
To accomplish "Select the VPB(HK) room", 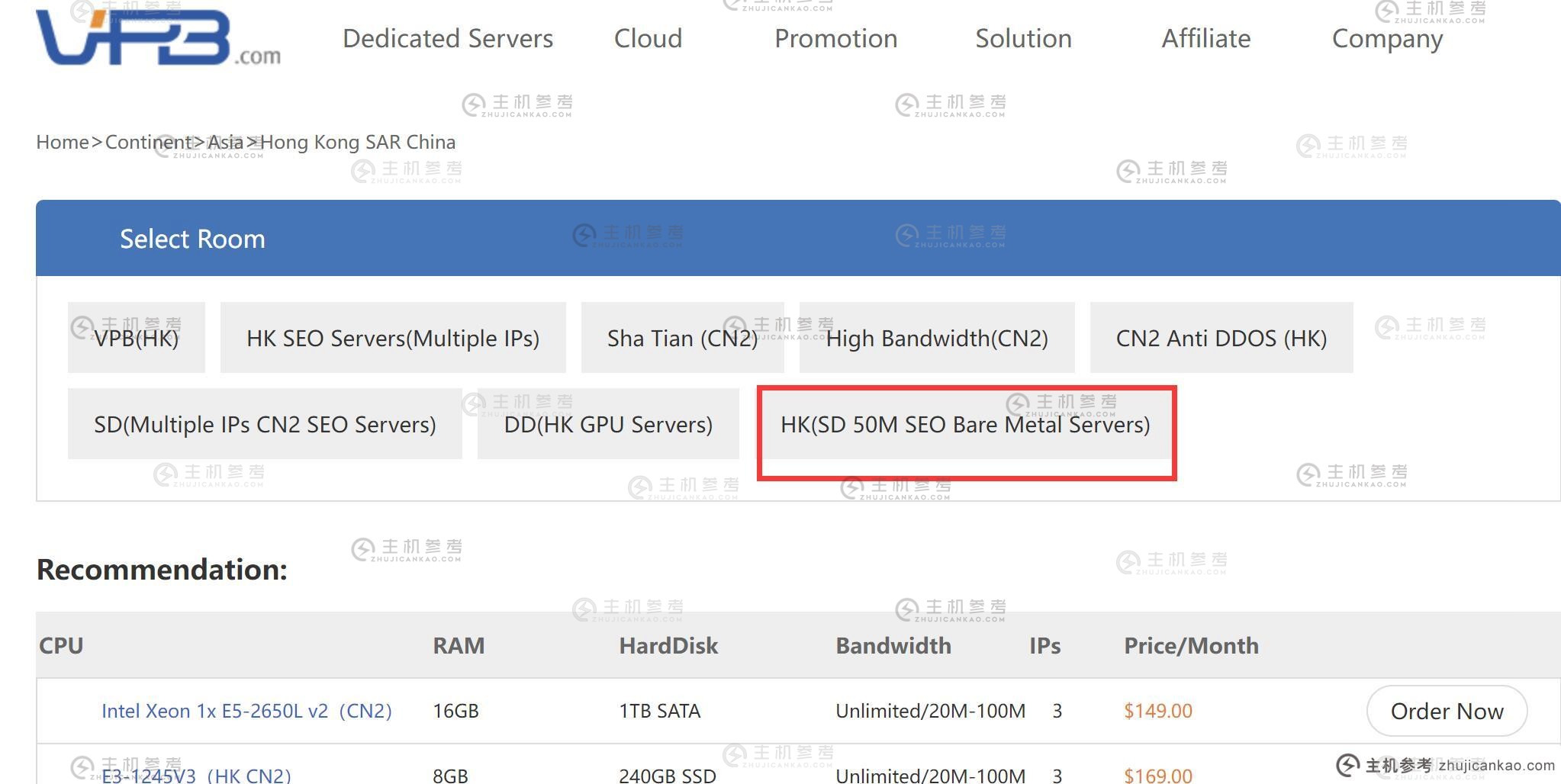I will (137, 338).
